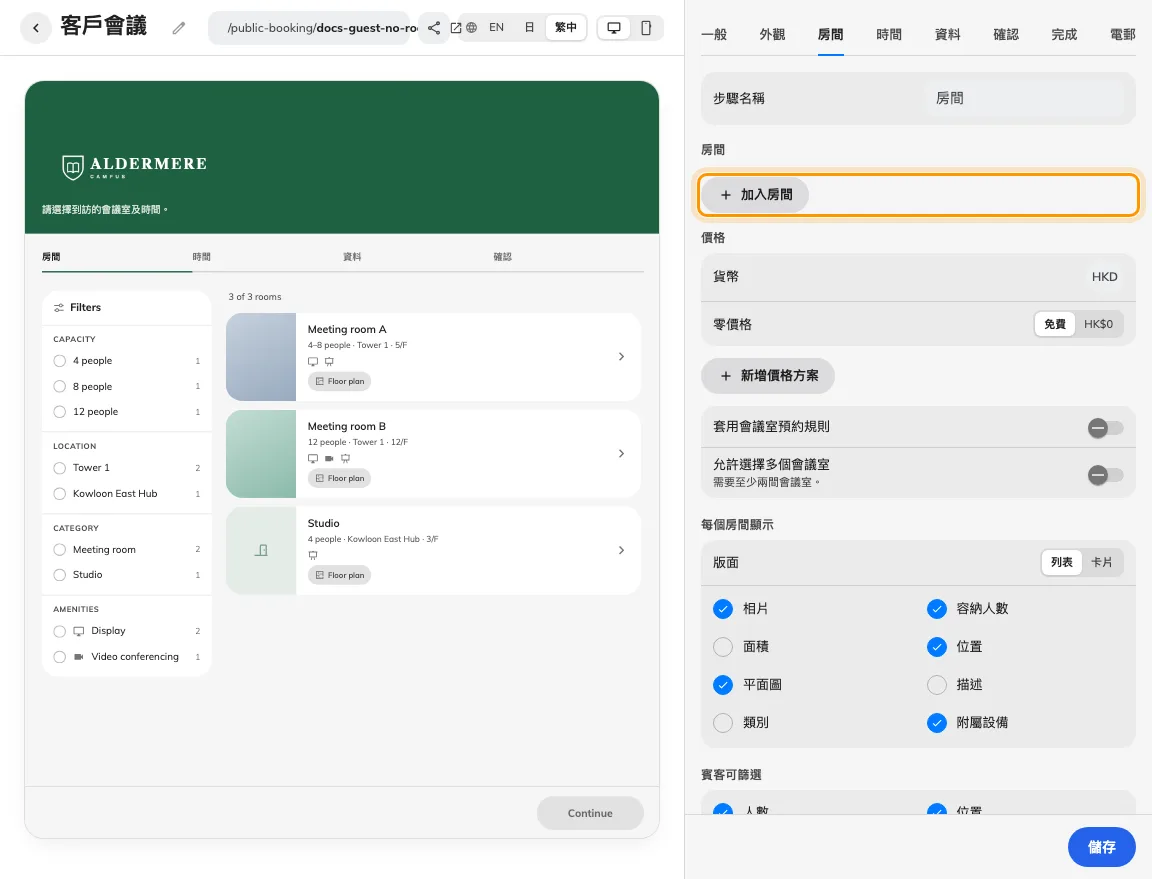
Task: Filter rooms by 8 people capacity
Action: pyautogui.click(x=60, y=387)
